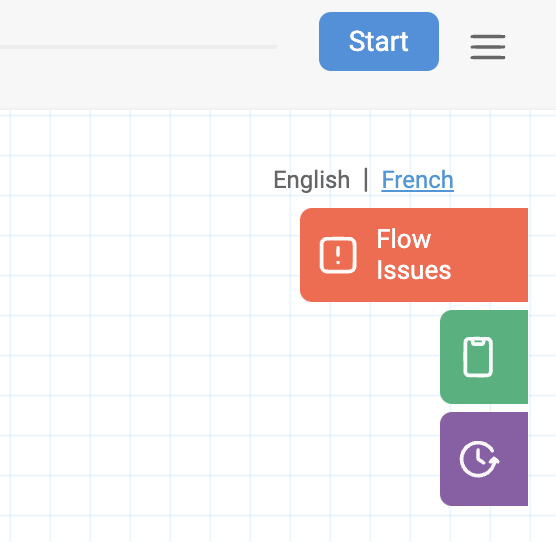Click the Flow Issues exclamation icon

tap(338, 255)
